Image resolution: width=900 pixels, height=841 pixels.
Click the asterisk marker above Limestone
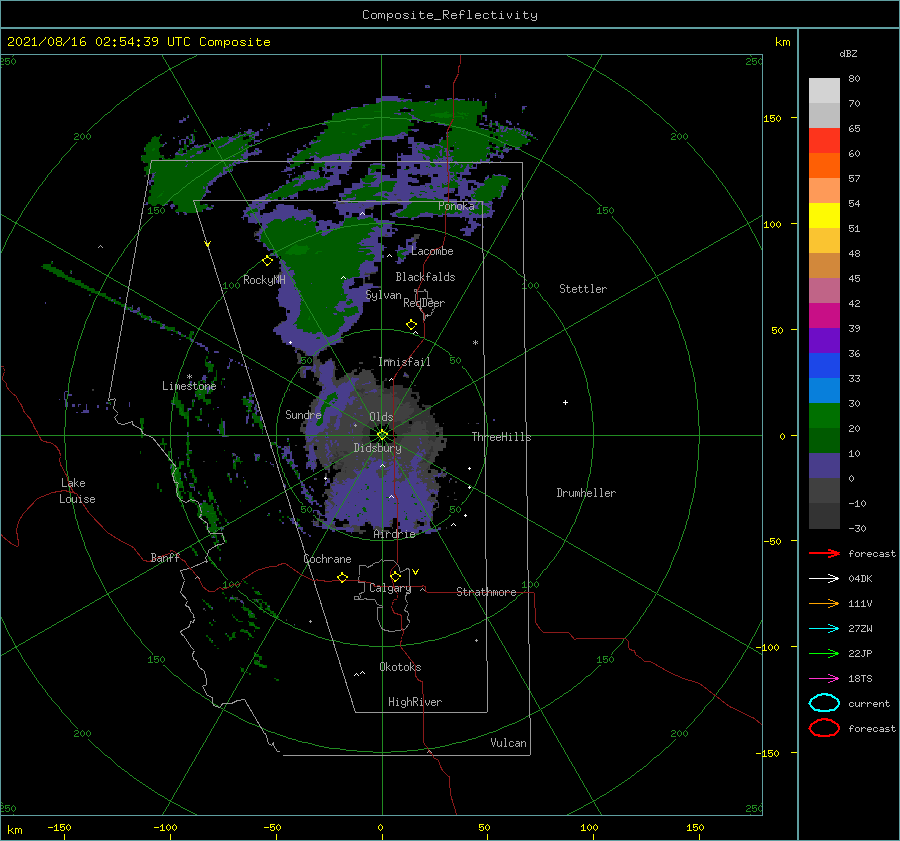(189, 377)
